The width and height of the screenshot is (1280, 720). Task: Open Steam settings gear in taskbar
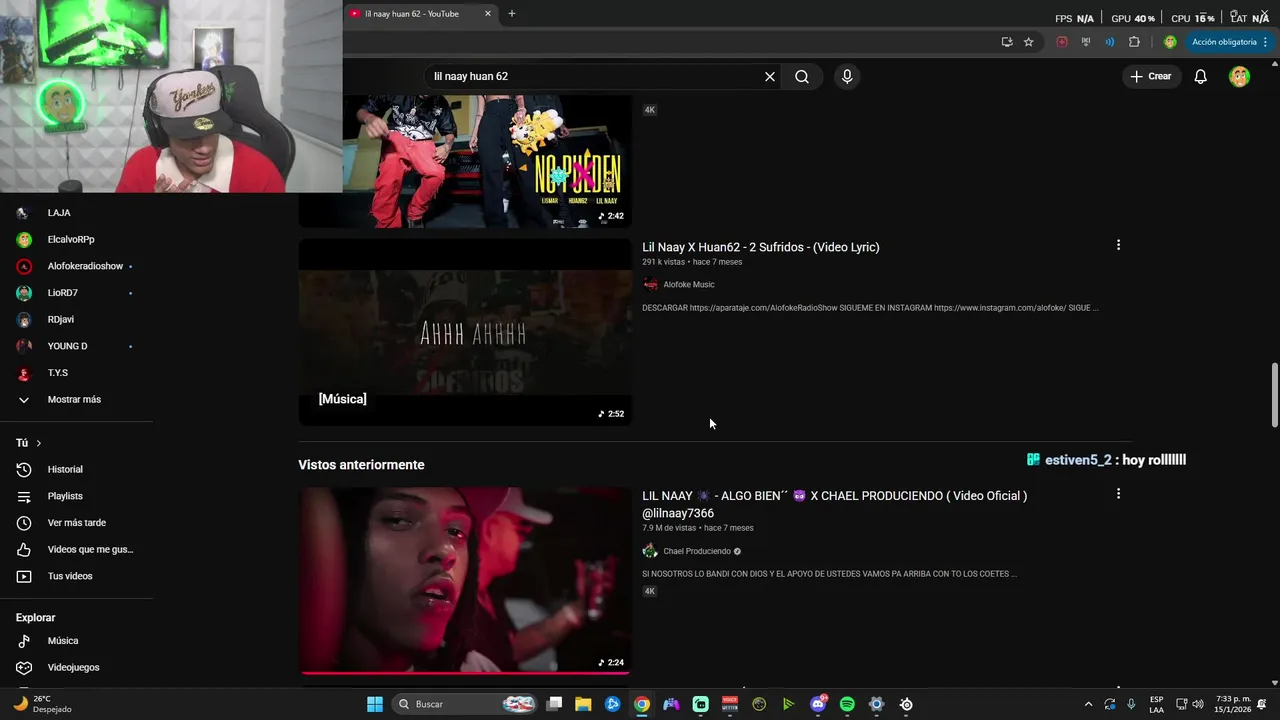877,704
